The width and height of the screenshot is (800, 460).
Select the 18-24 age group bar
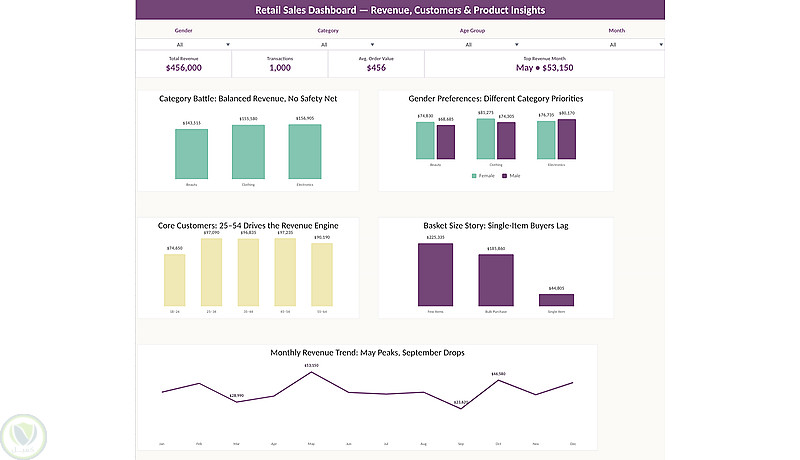174,280
